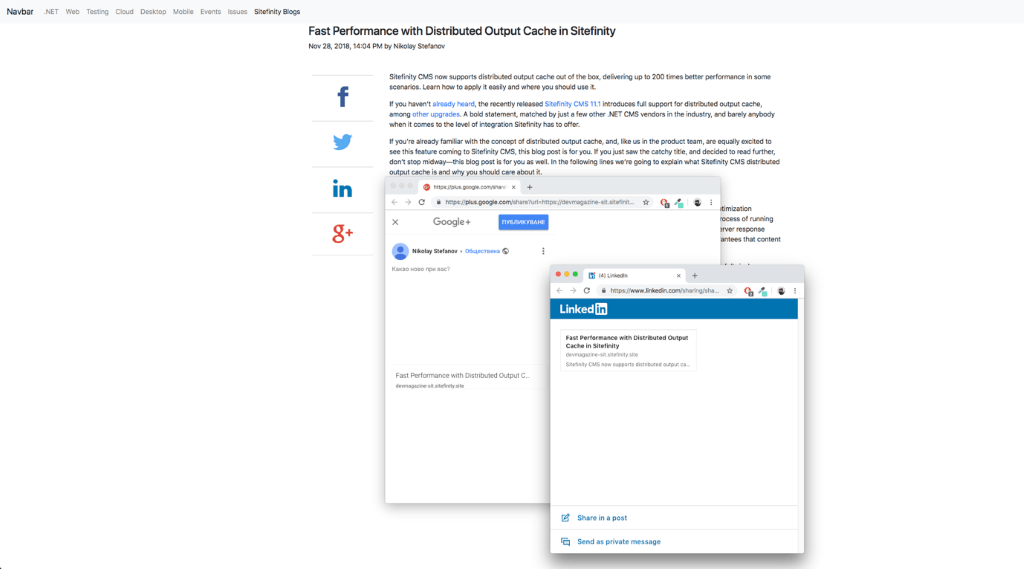The image size is (1024, 569).
Task: Choose Share in a post
Action: coord(602,518)
